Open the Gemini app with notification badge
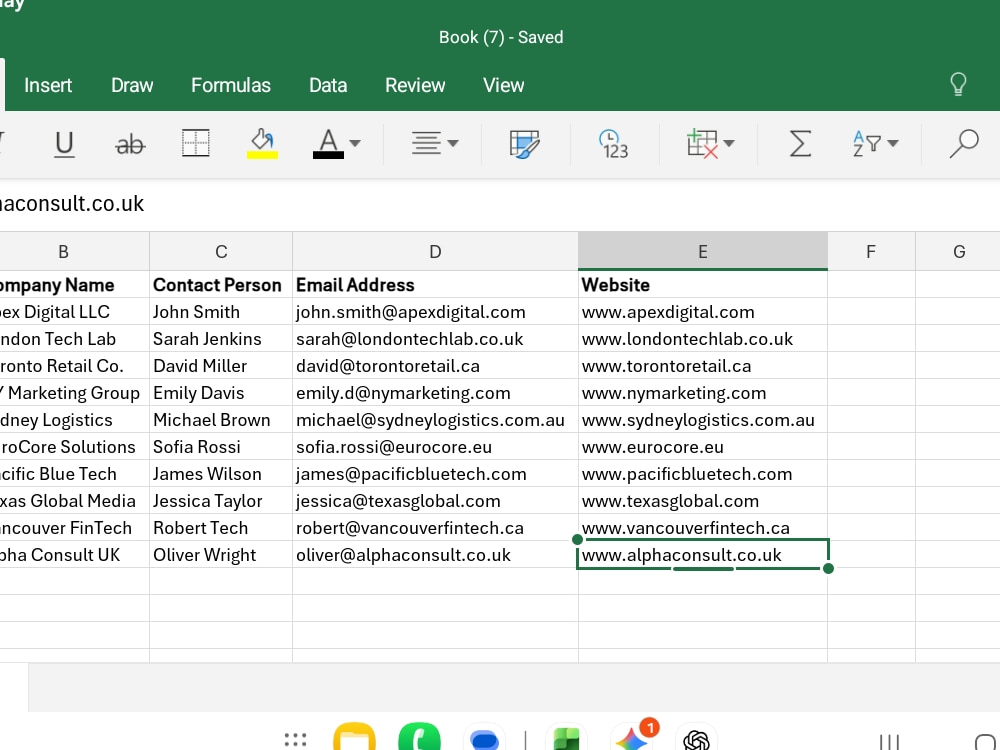 [633, 737]
